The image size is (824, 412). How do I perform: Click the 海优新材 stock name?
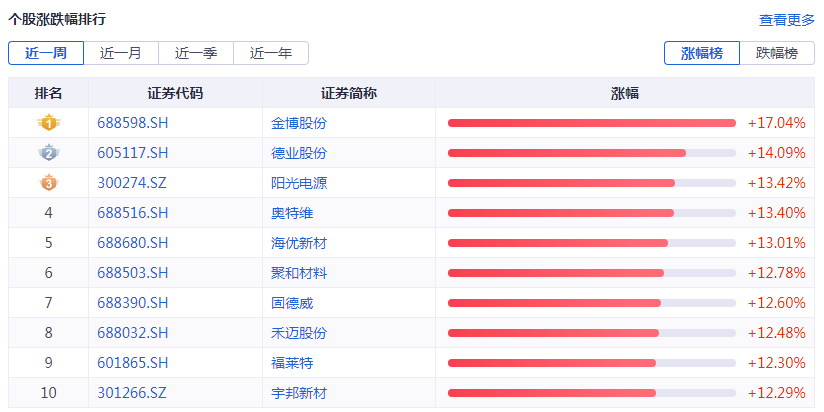click(x=299, y=243)
